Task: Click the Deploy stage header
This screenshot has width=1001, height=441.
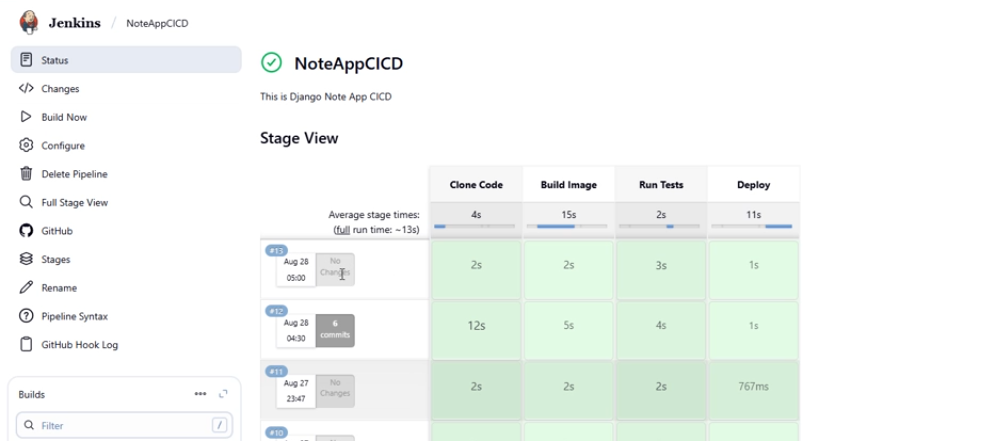Action: pyautogui.click(x=753, y=184)
